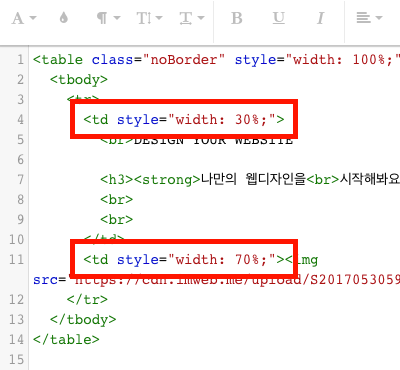The height and width of the screenshot is (370, 400).
Task: Click the closing </tbody> tag
Action: 83,319
